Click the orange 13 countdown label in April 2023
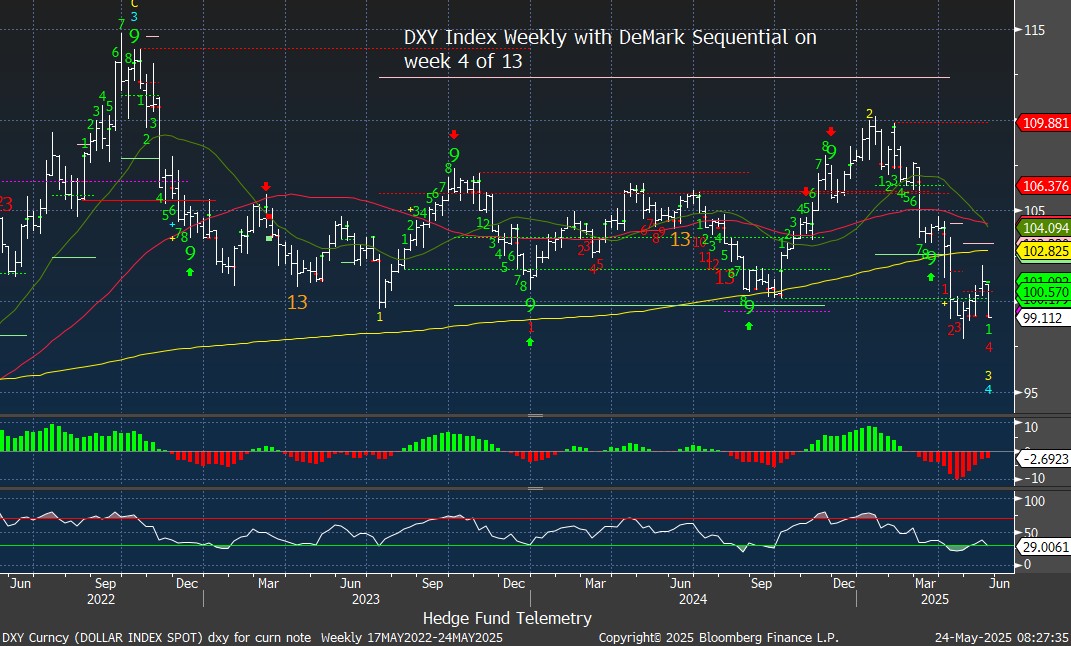1071x646 pixels. [x=297, y=302]
